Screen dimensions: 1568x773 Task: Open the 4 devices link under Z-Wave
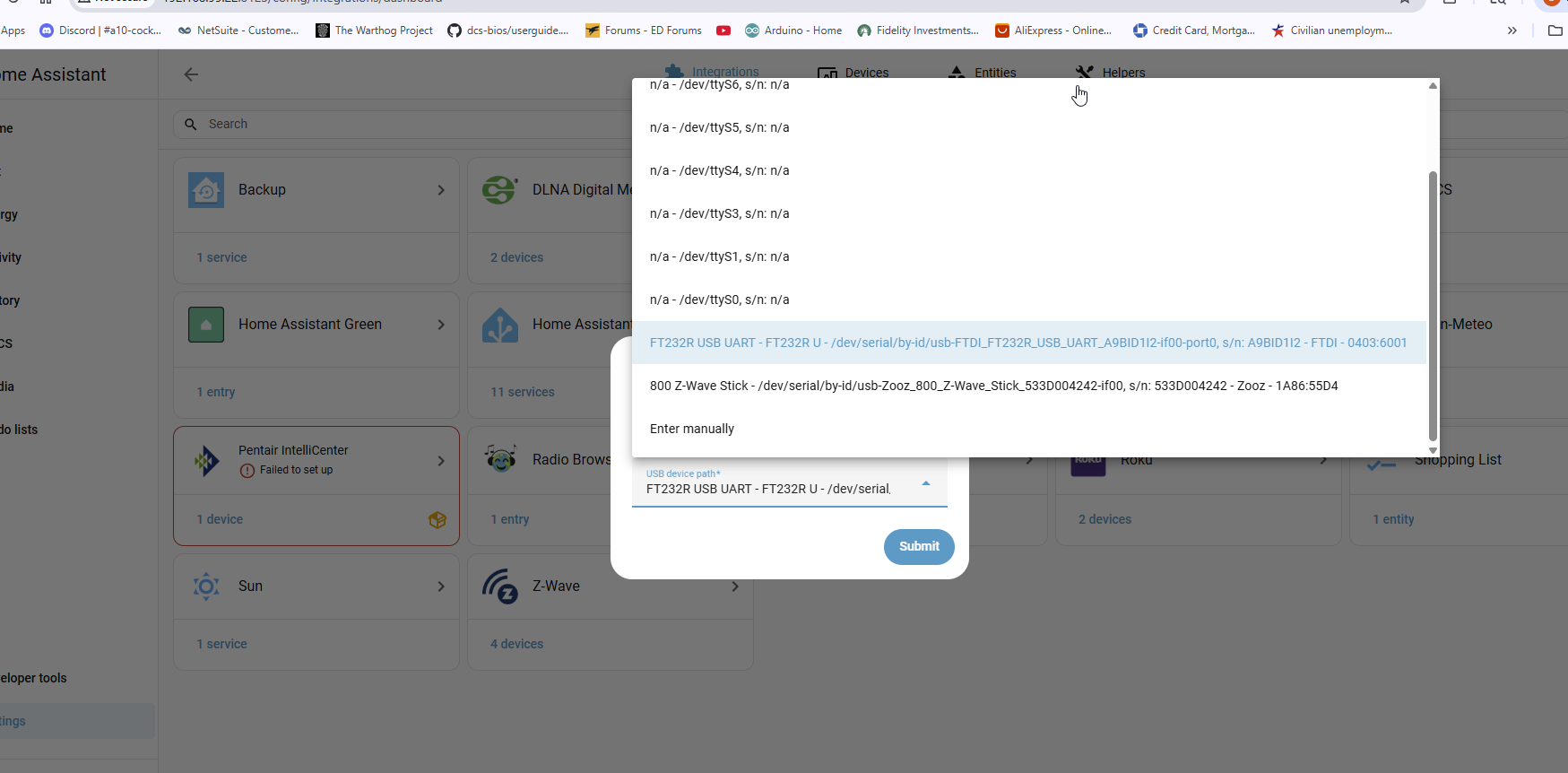point(516,644)
